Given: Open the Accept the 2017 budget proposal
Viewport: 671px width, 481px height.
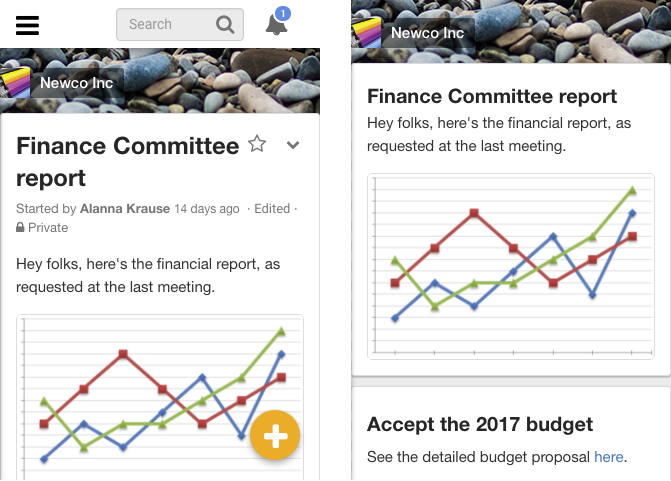Looking at the screenshot, I should pos(480,425).
